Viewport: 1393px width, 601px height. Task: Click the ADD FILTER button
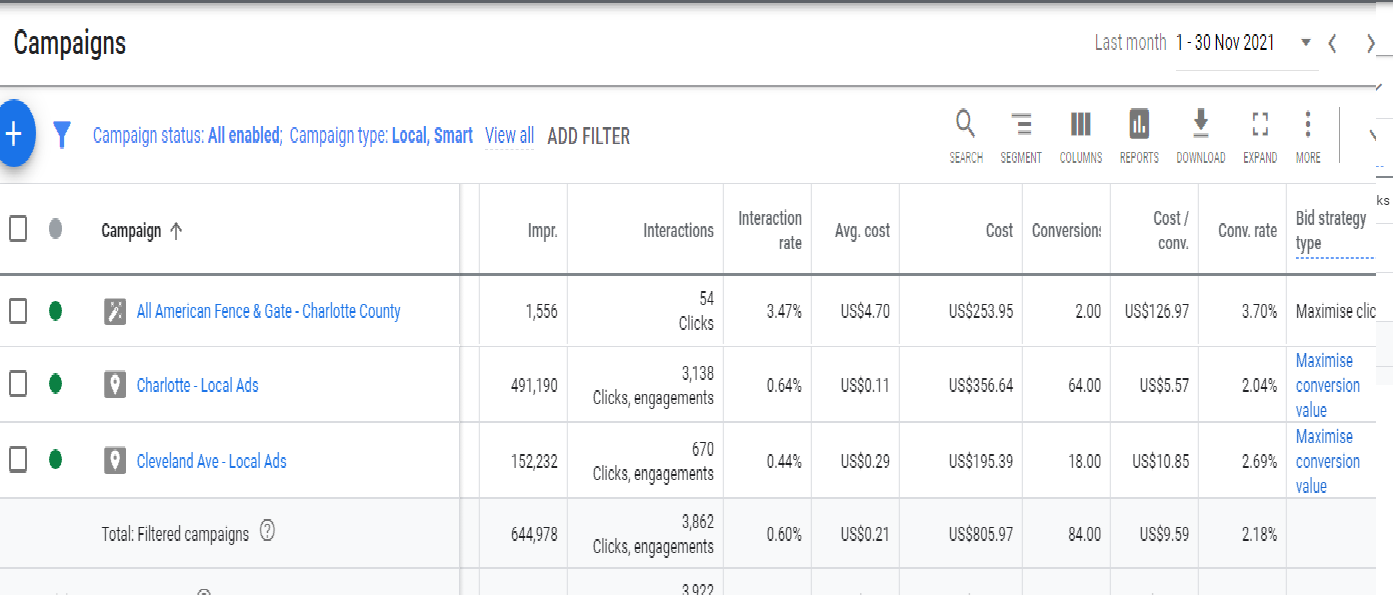point(588,136)
